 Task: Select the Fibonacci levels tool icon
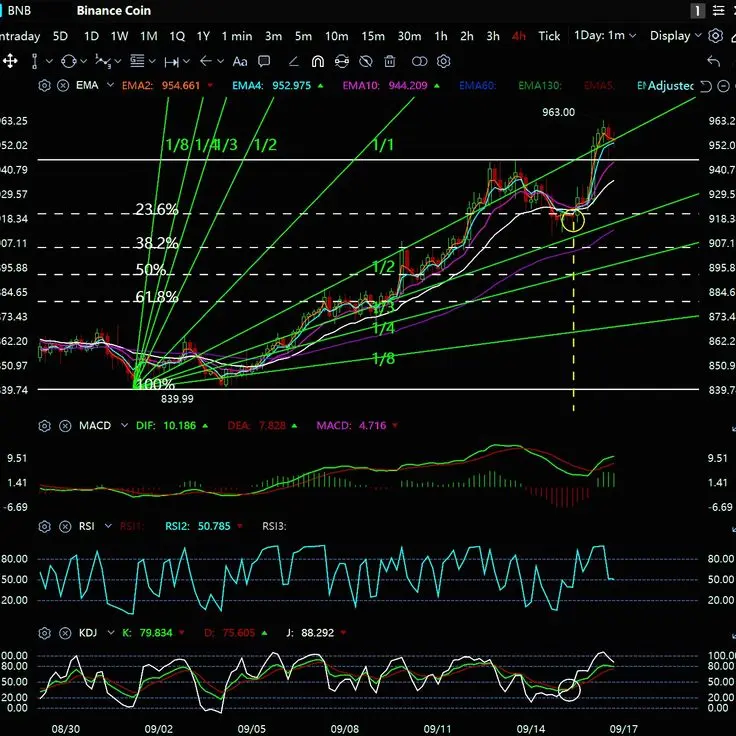pos(137,61)
